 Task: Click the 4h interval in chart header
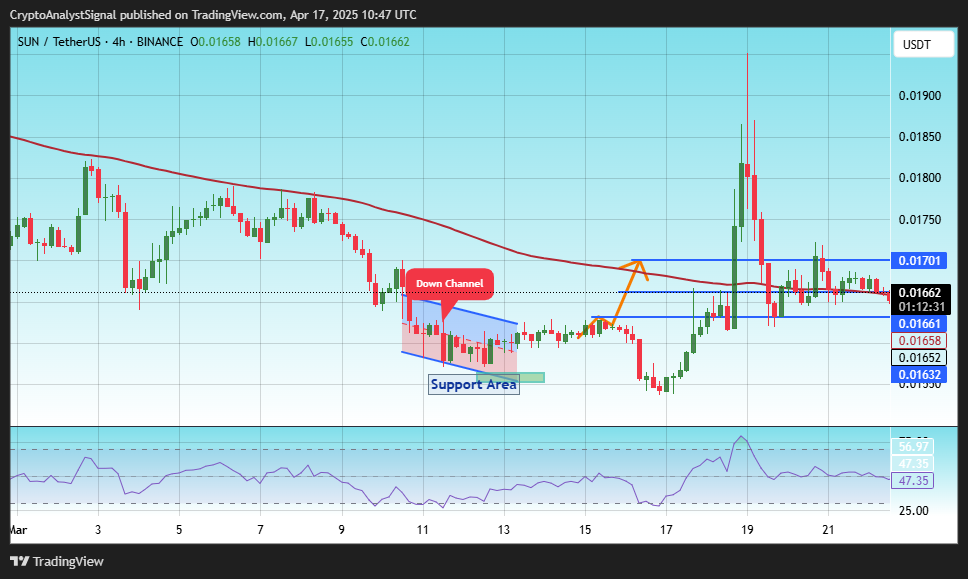coord(119,41)
